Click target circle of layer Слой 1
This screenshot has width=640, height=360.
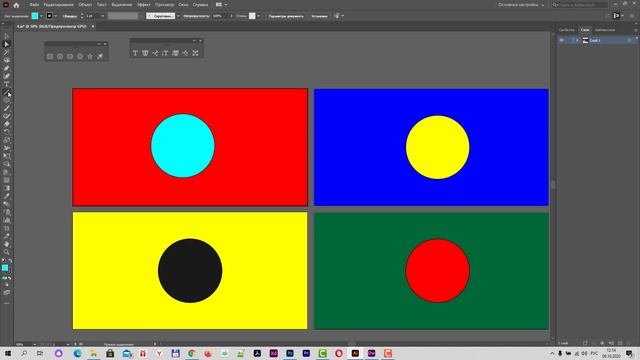click(x=629, y=40)
